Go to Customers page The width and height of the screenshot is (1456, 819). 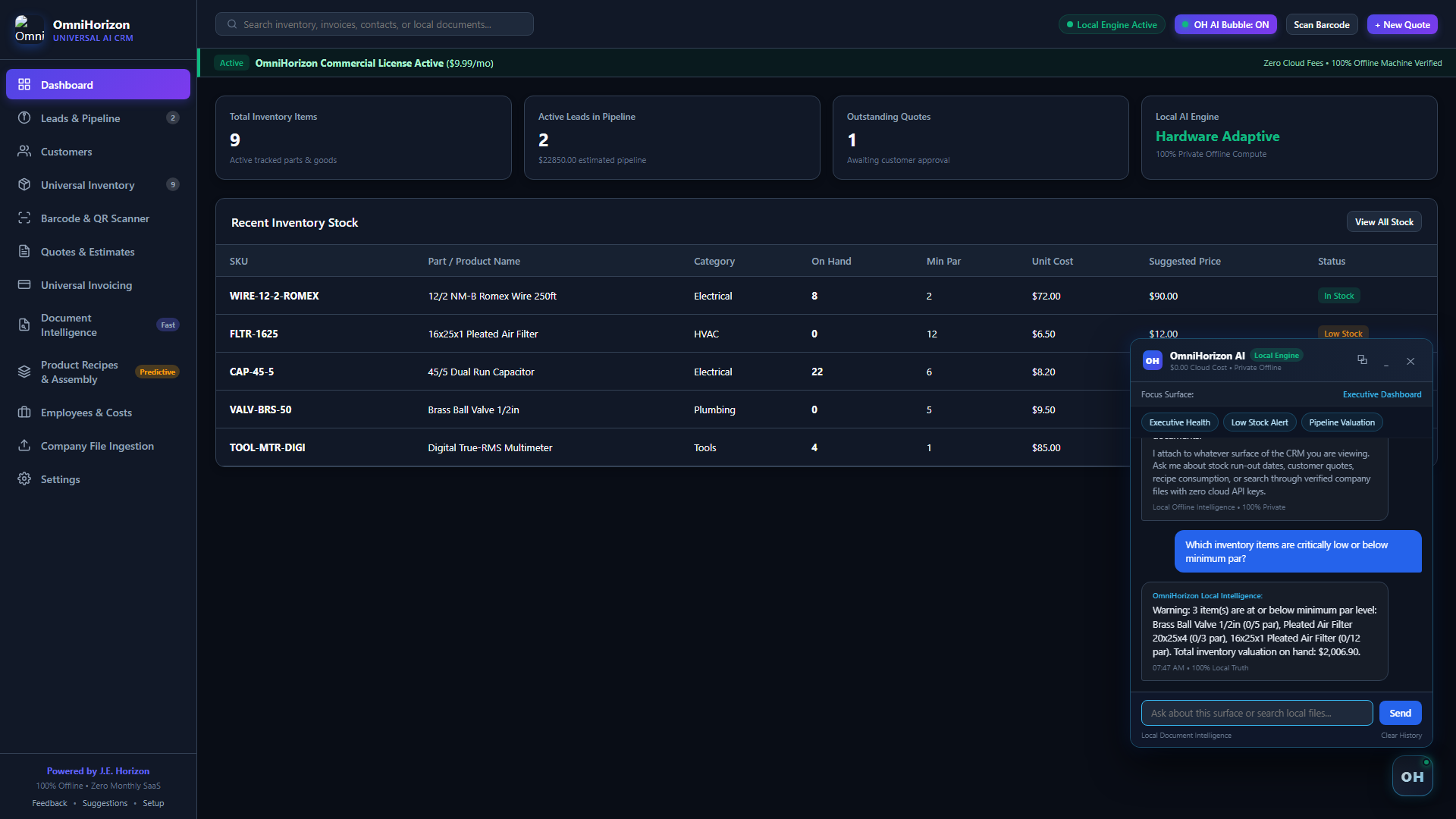pos(98,151)
